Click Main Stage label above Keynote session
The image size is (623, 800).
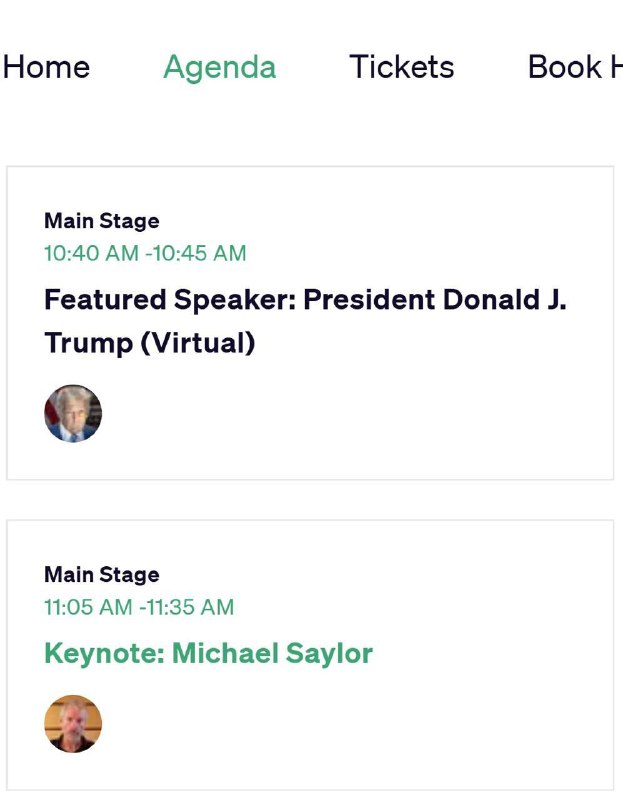[102, 575]
